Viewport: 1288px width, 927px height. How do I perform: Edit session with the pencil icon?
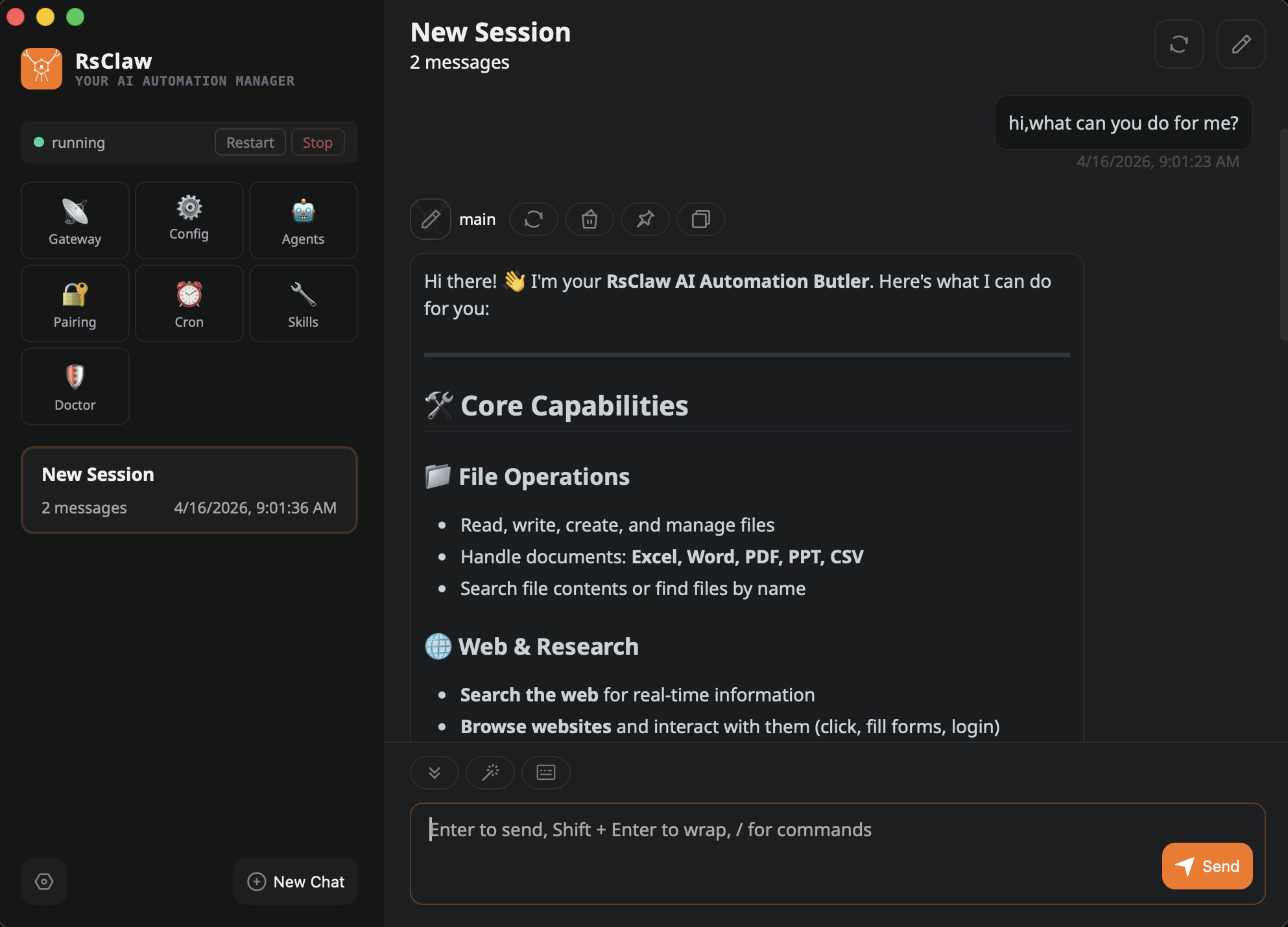[1241, 44]
